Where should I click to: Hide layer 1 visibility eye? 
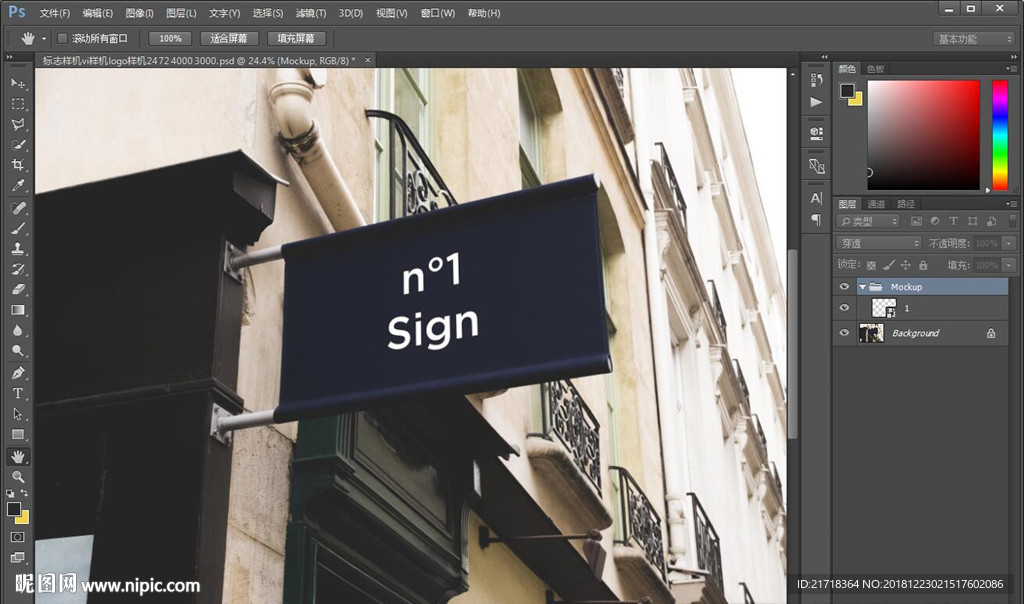click(x=844, y=308)
